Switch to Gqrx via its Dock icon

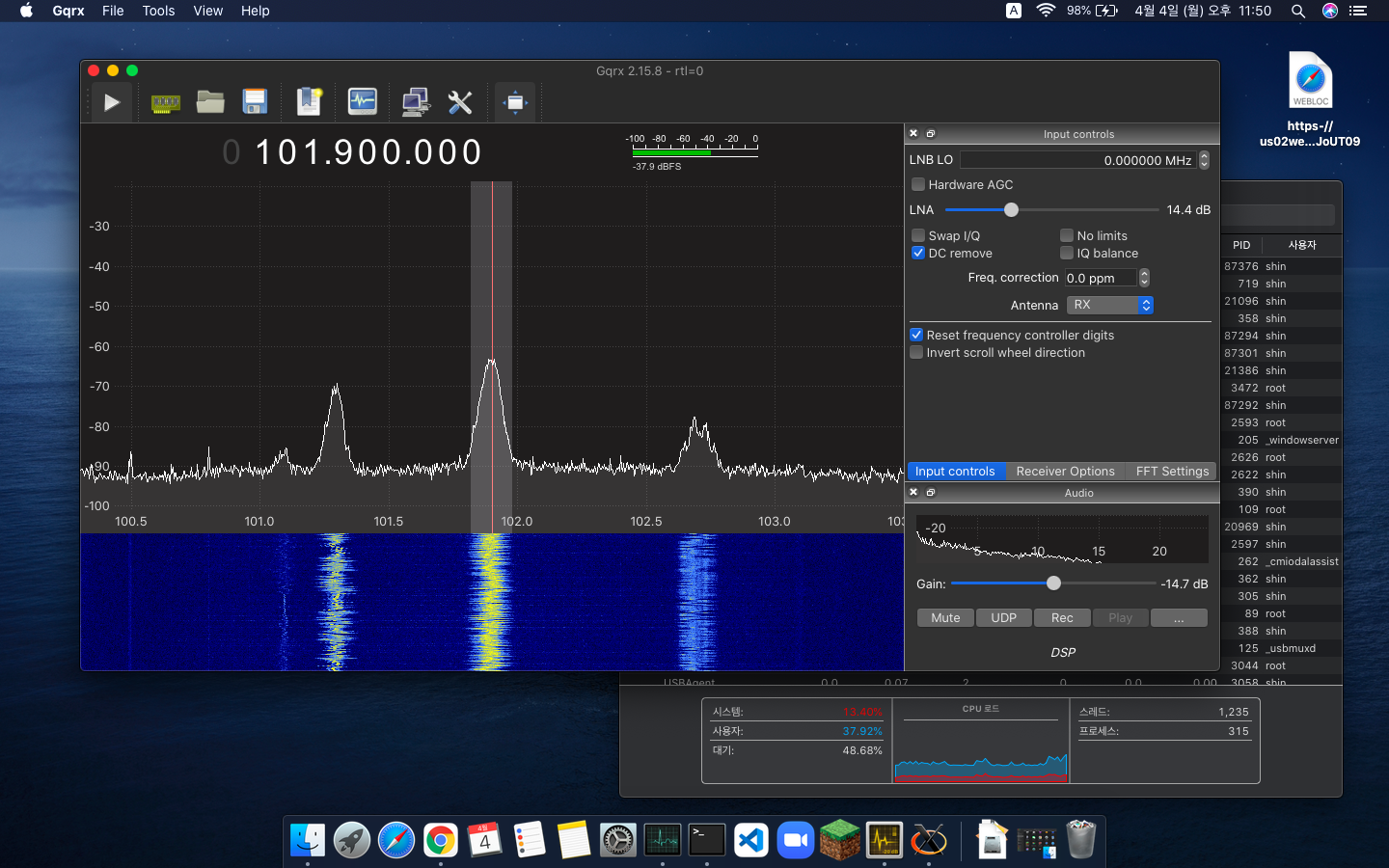pos(885,840)
